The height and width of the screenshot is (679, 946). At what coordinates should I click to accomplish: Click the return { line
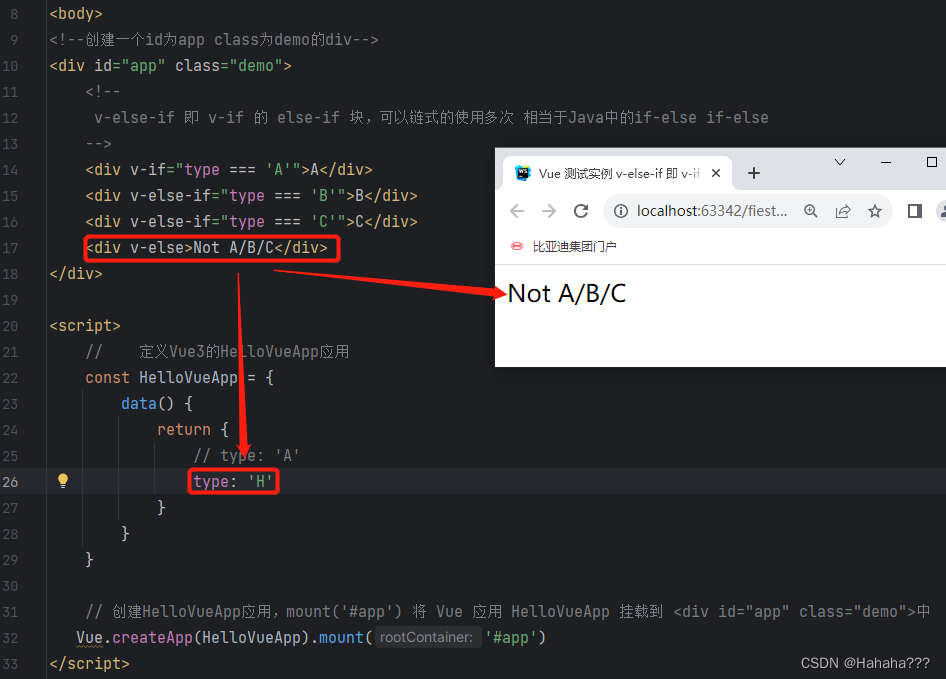pos(192,429)
